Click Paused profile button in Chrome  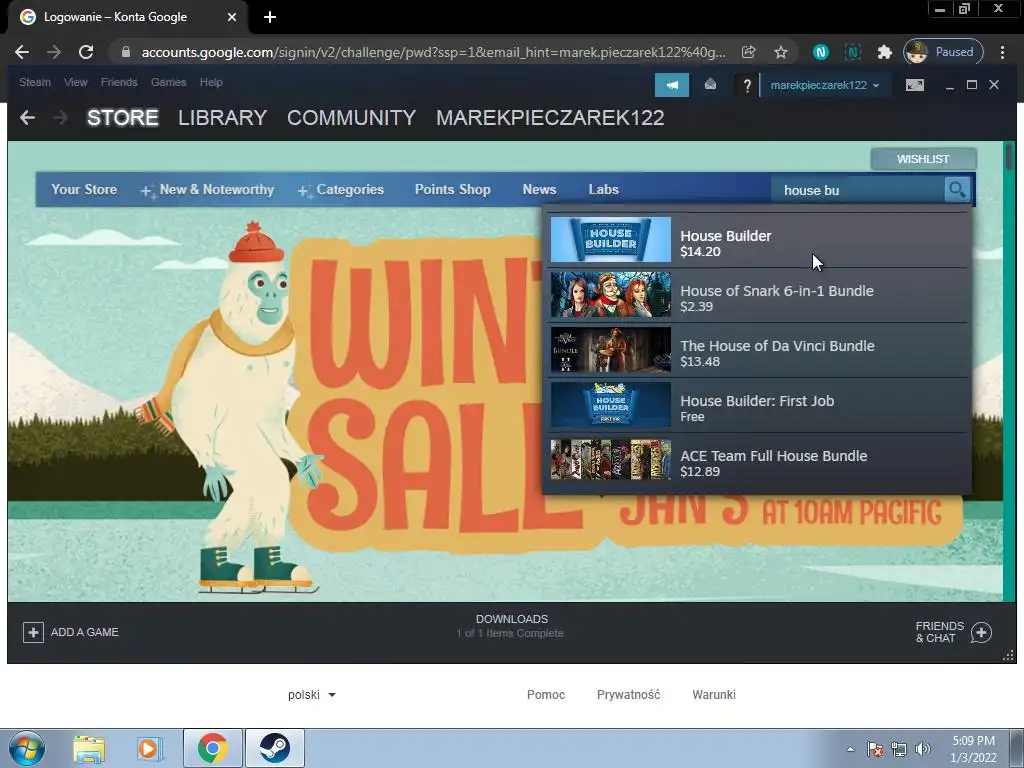(944, 52)
